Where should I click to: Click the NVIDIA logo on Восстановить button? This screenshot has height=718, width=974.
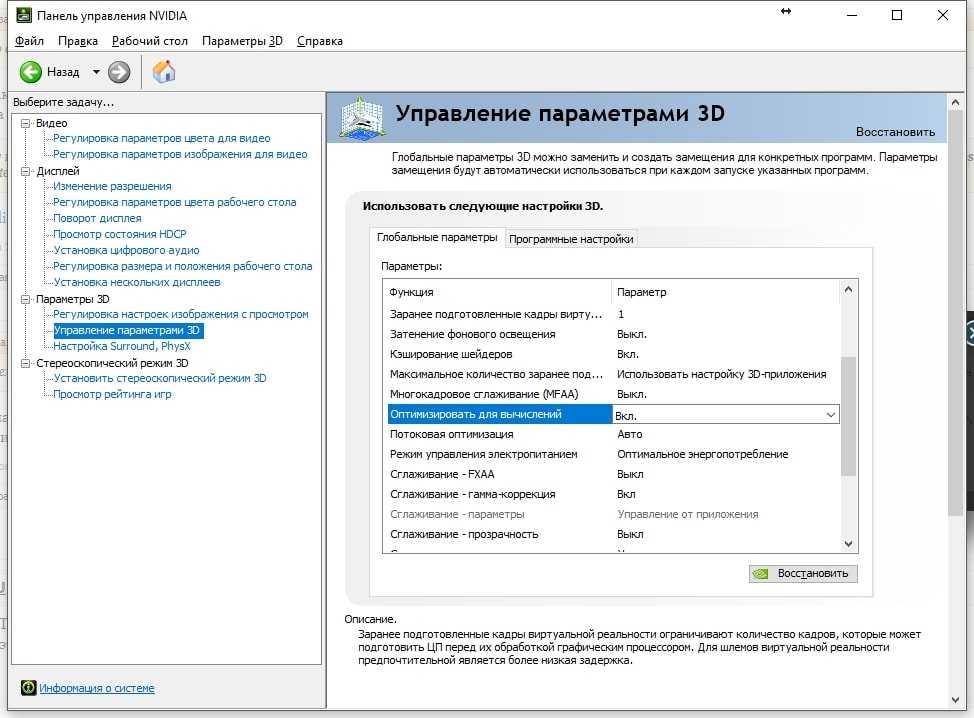click(763, 574)
